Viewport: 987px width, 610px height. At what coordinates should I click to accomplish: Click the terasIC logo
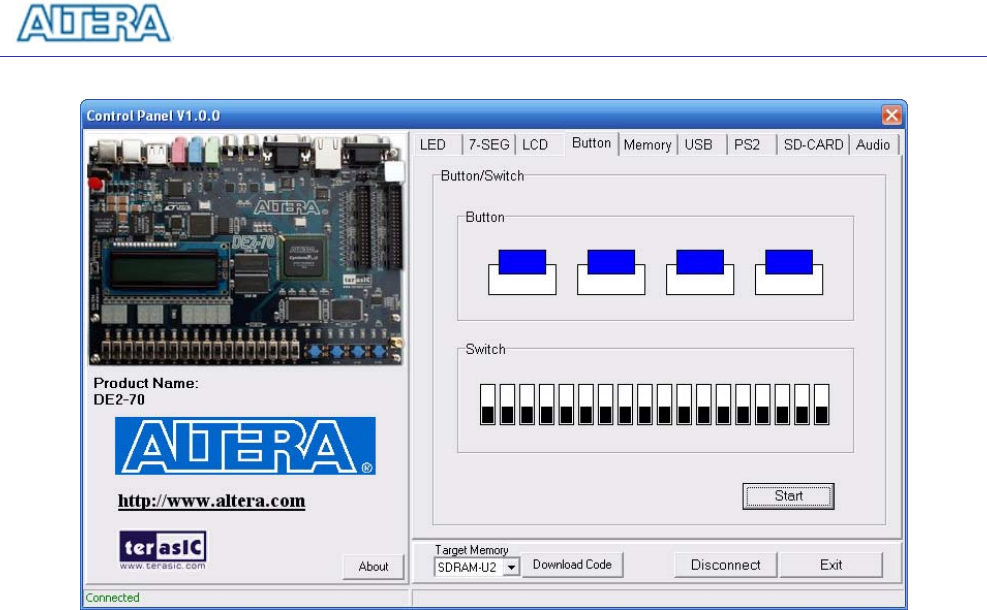(163, 550)
